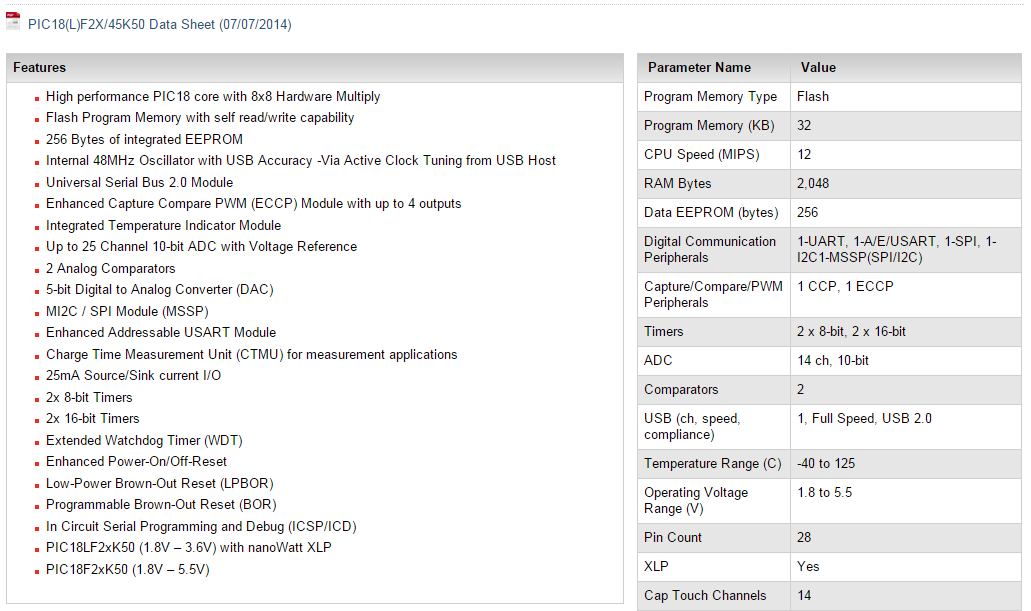1031x611 pixels.
Task: Select the CPU Speed (MIPS) parameter cell
Action: [714, 155]
